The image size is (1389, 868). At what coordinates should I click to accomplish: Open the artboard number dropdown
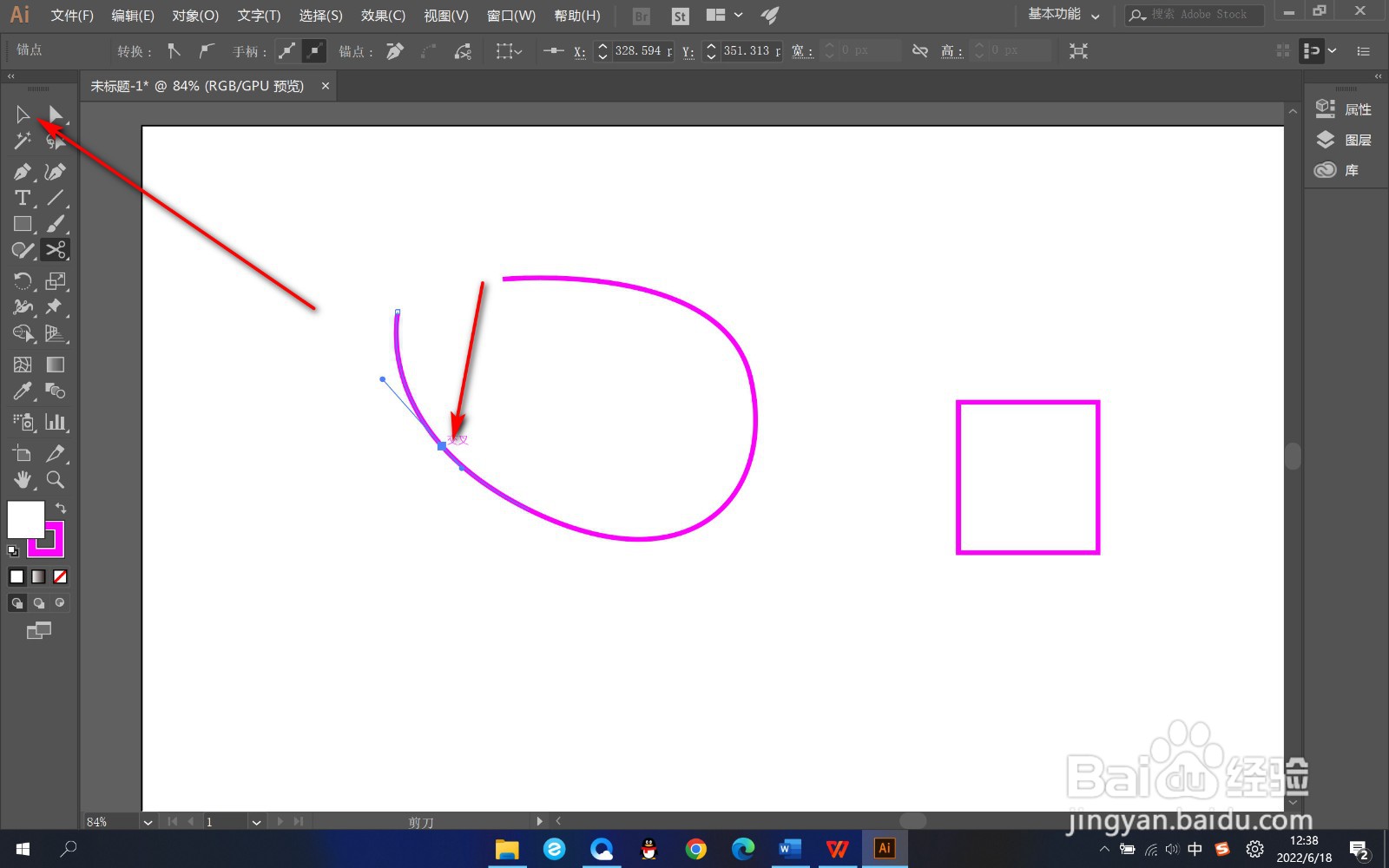click(256, 822)
